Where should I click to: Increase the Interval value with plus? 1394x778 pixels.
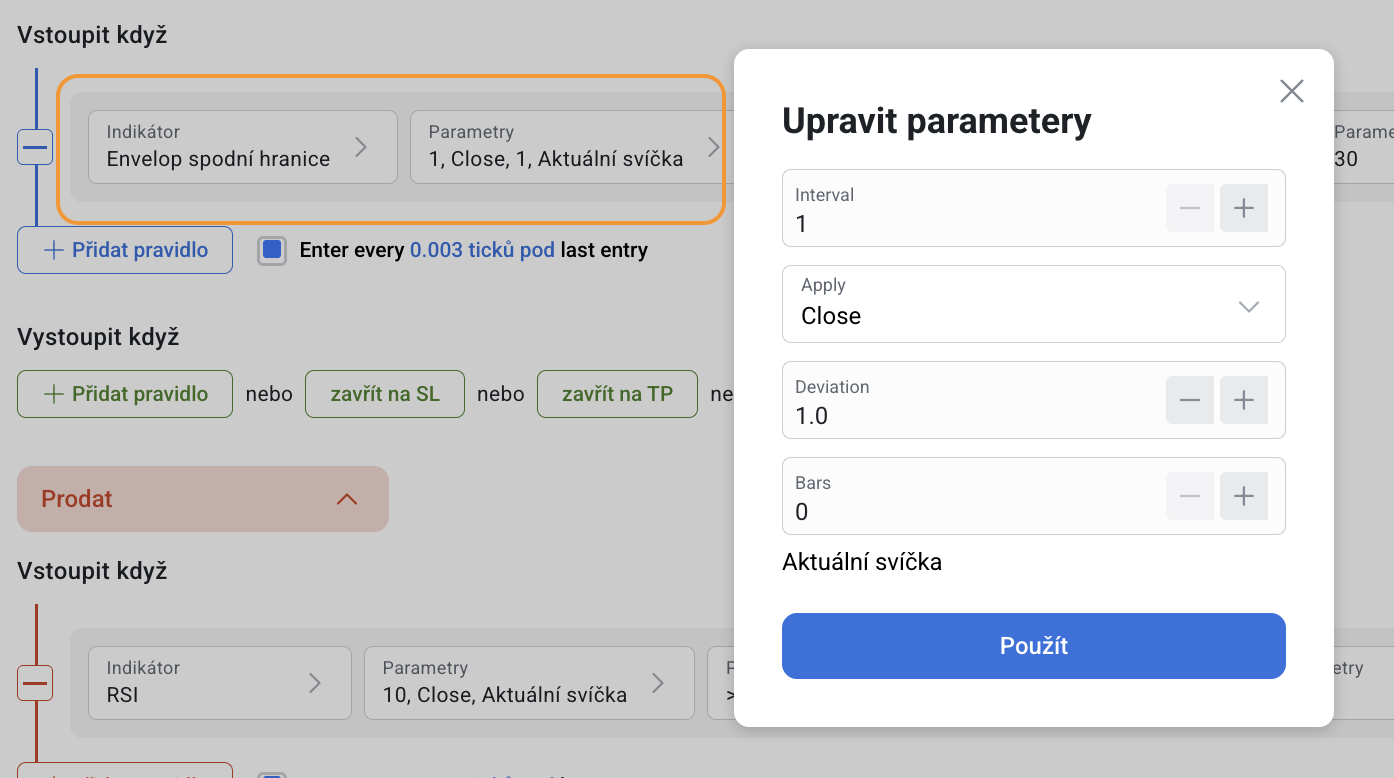(x=1243, y=208)
